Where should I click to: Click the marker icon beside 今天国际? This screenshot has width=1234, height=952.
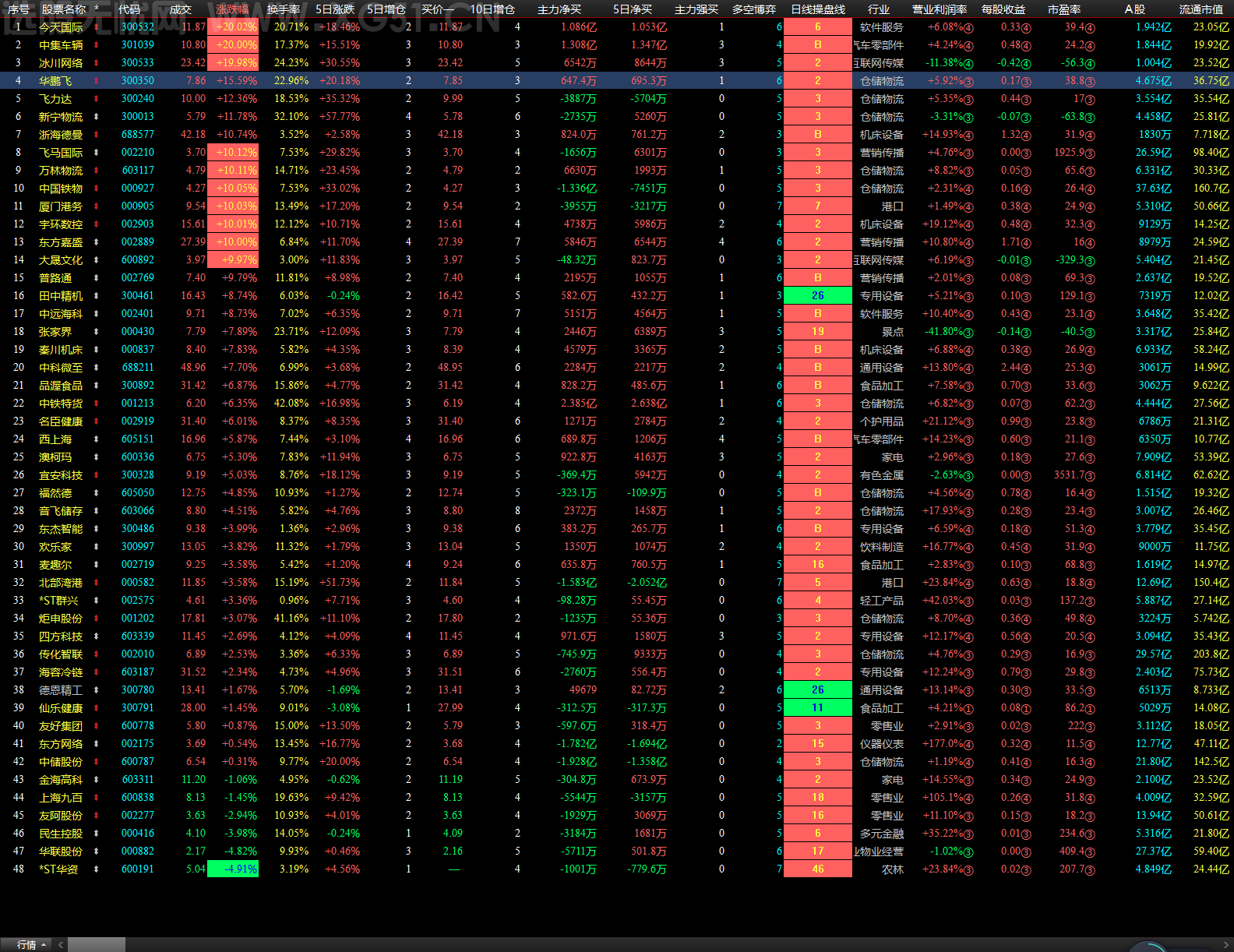[x=97, y=27]
